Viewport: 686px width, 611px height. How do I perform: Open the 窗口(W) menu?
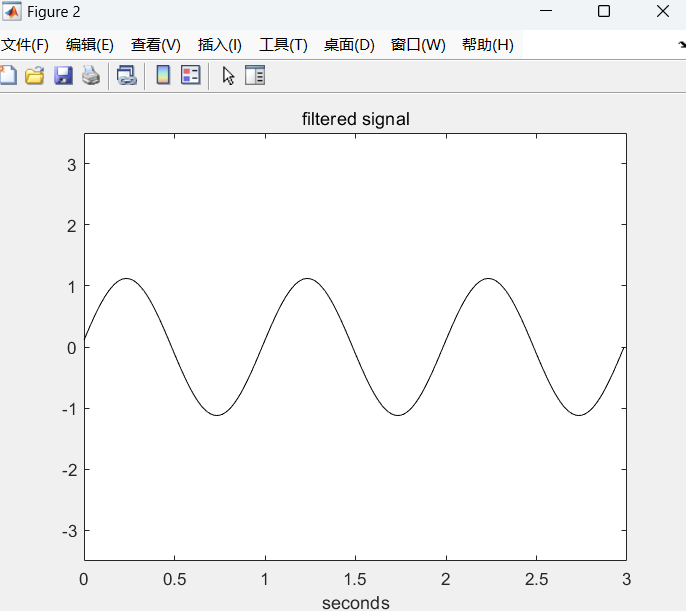(418, 45)
